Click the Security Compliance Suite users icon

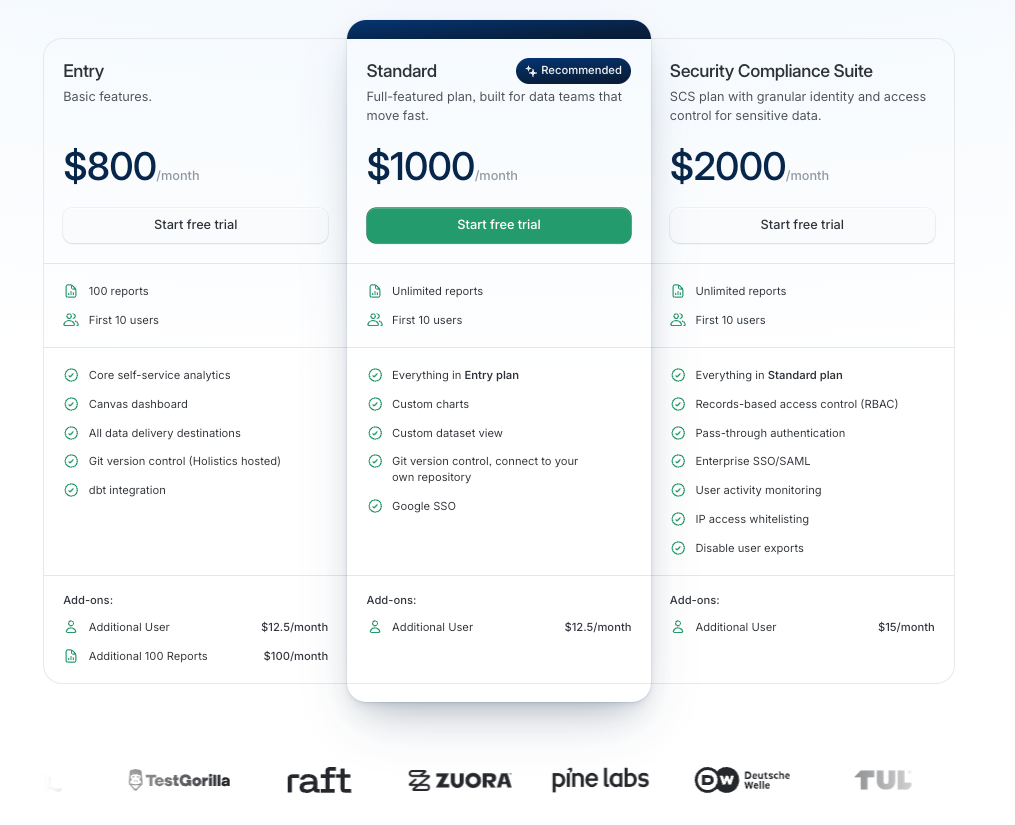click(678, 320)
